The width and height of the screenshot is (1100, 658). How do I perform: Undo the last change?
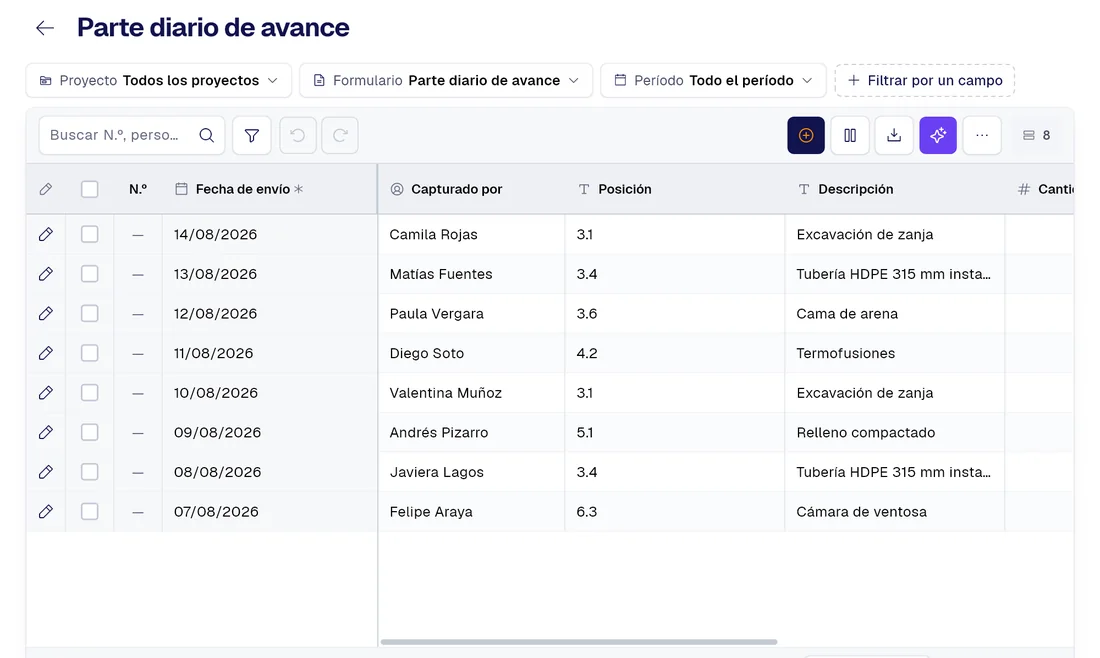pyautogui.click(x=297, y=135)
